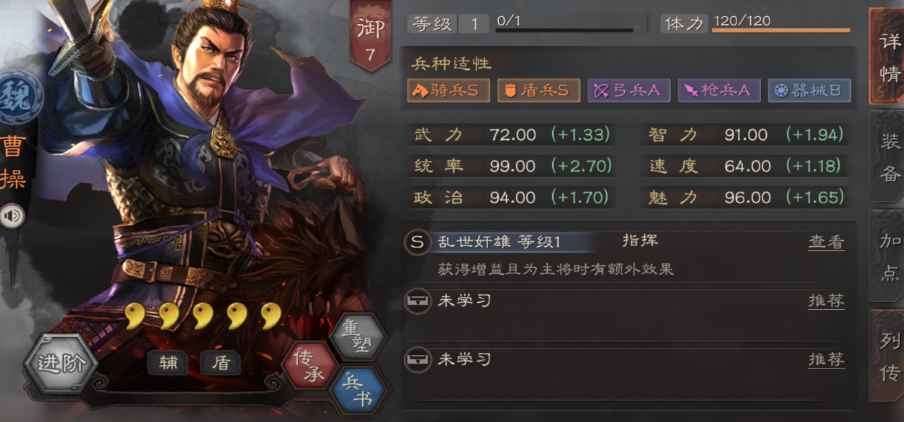904x422 pixels.
Task: Click 查看 link for 乱世奸雄 skill
Action: click(x=826, y=242)
